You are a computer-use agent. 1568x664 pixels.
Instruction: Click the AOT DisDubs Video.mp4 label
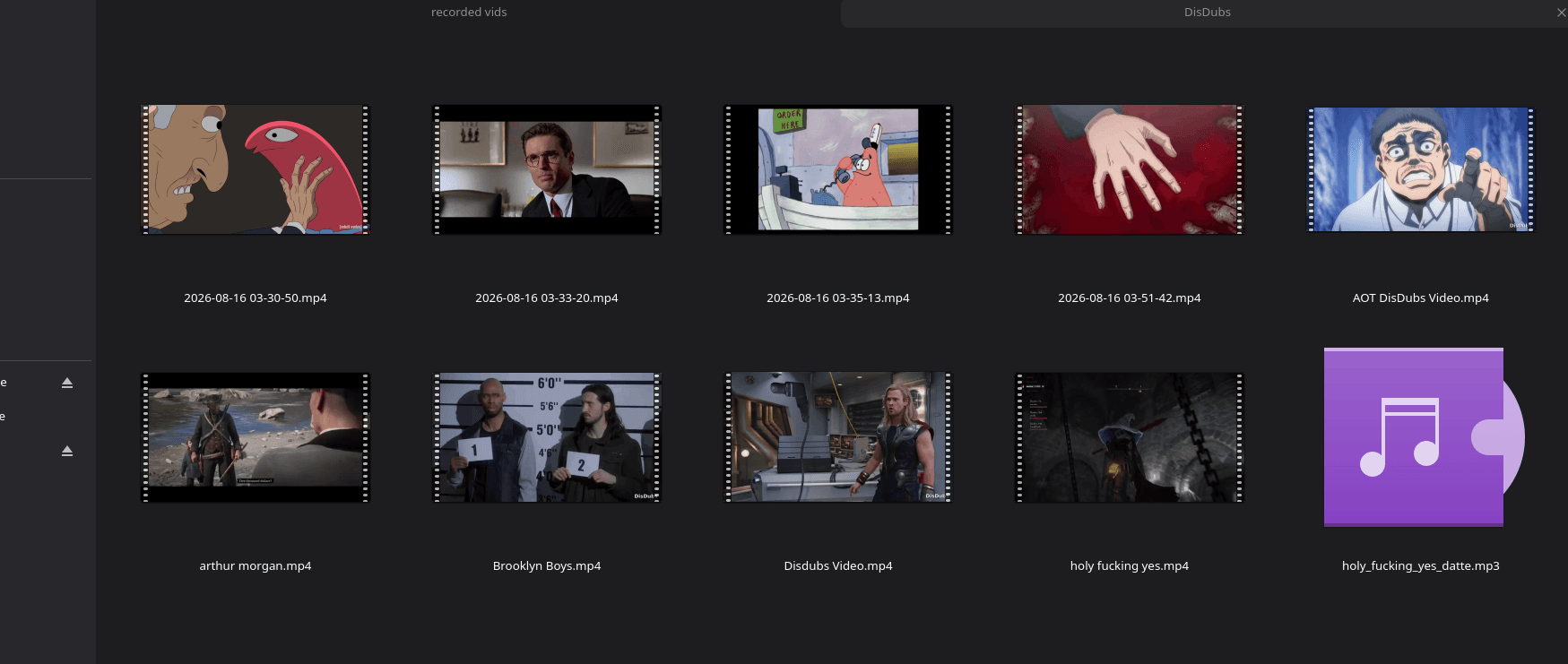(1421, 298)
